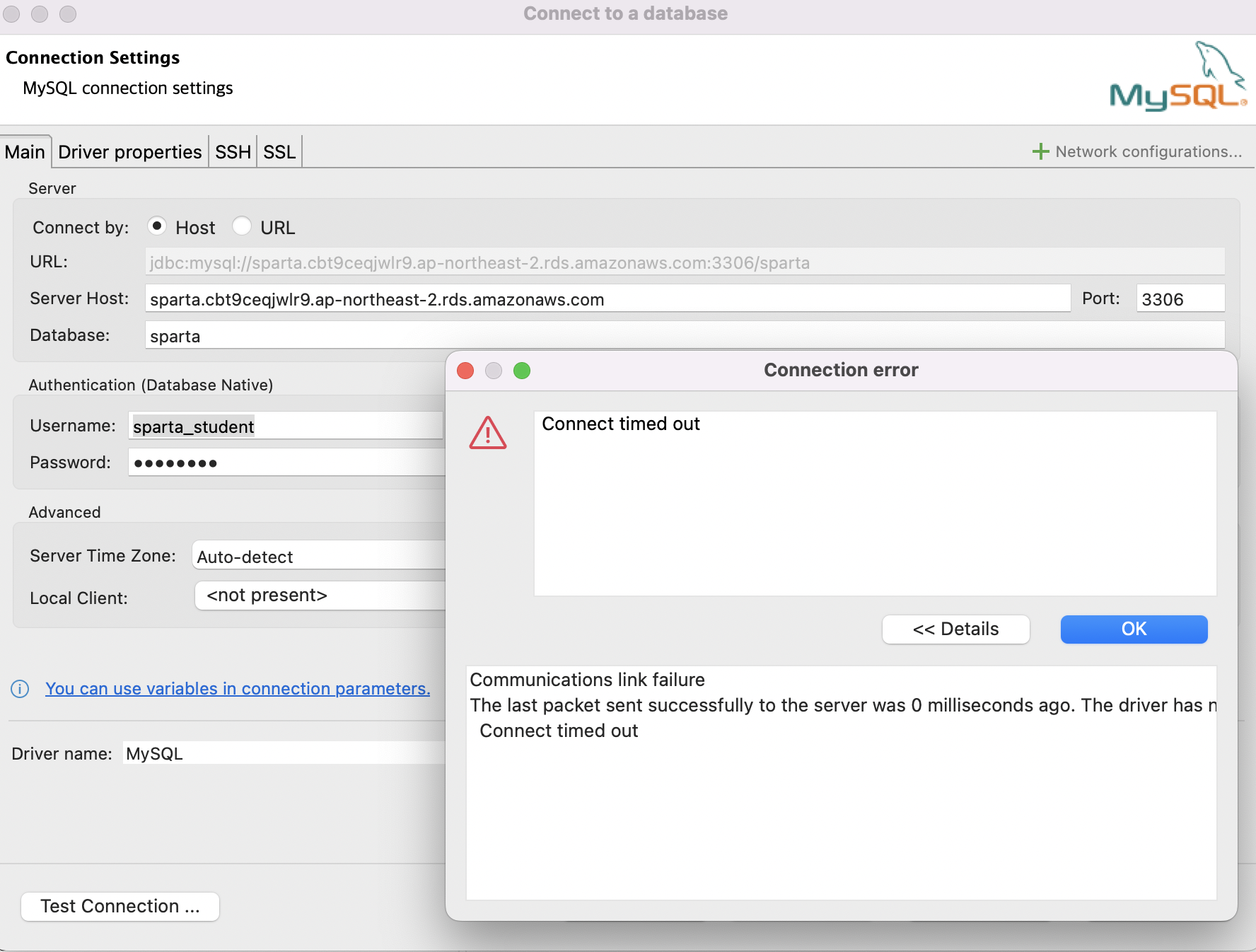Select the Host radio button
The height and width of the screenshot is (952, 1256).
point(157,226)
